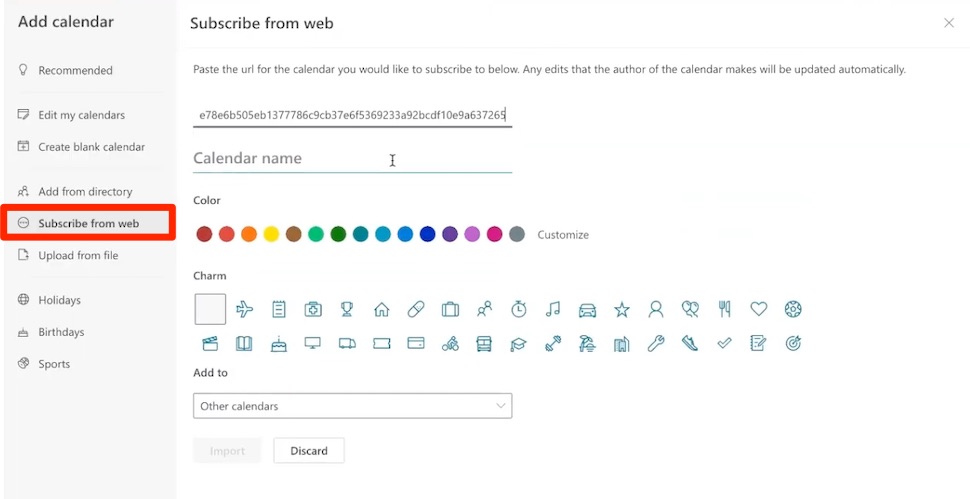Select the airplane charm icon
970x499 pixels.
245,310
